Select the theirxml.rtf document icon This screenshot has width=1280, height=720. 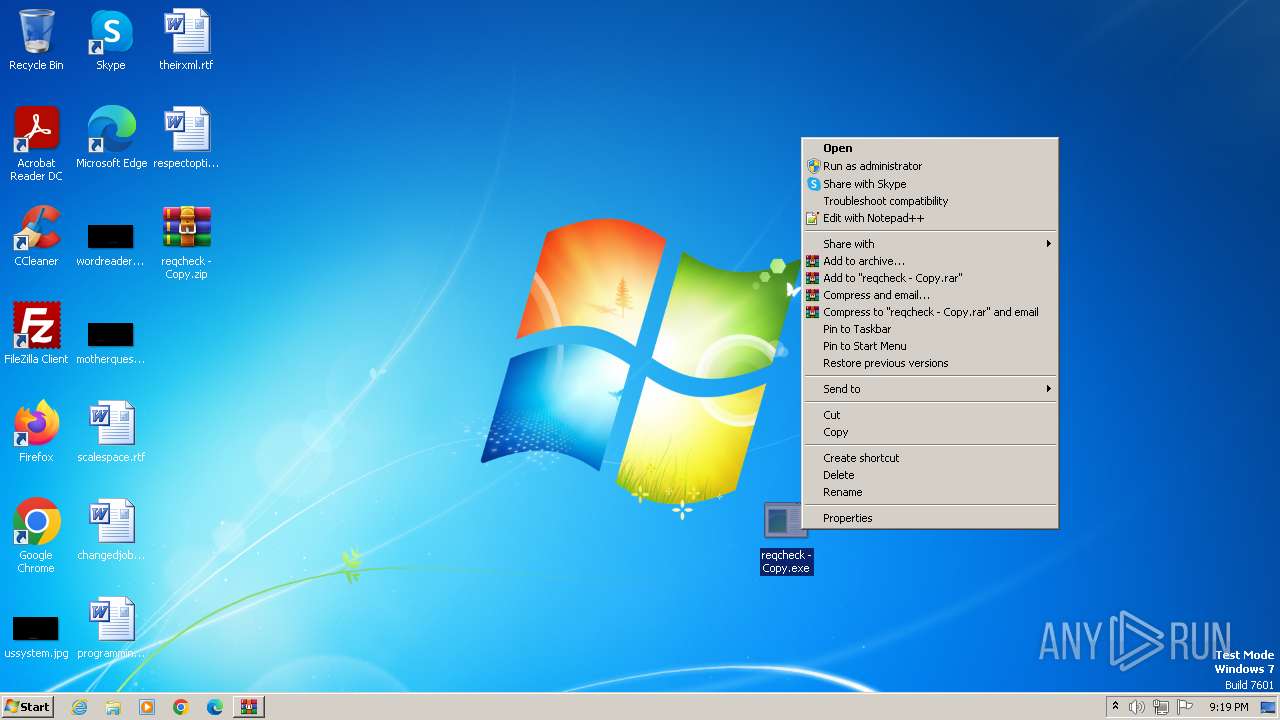186,40
